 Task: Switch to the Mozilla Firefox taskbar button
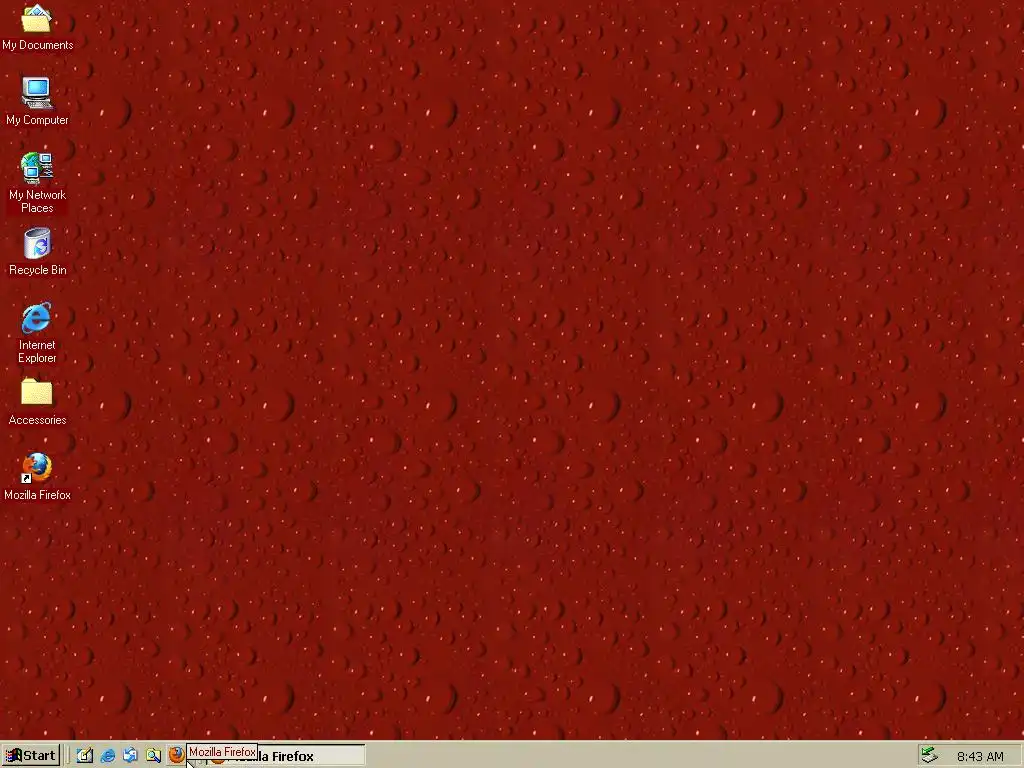point(285,756)
